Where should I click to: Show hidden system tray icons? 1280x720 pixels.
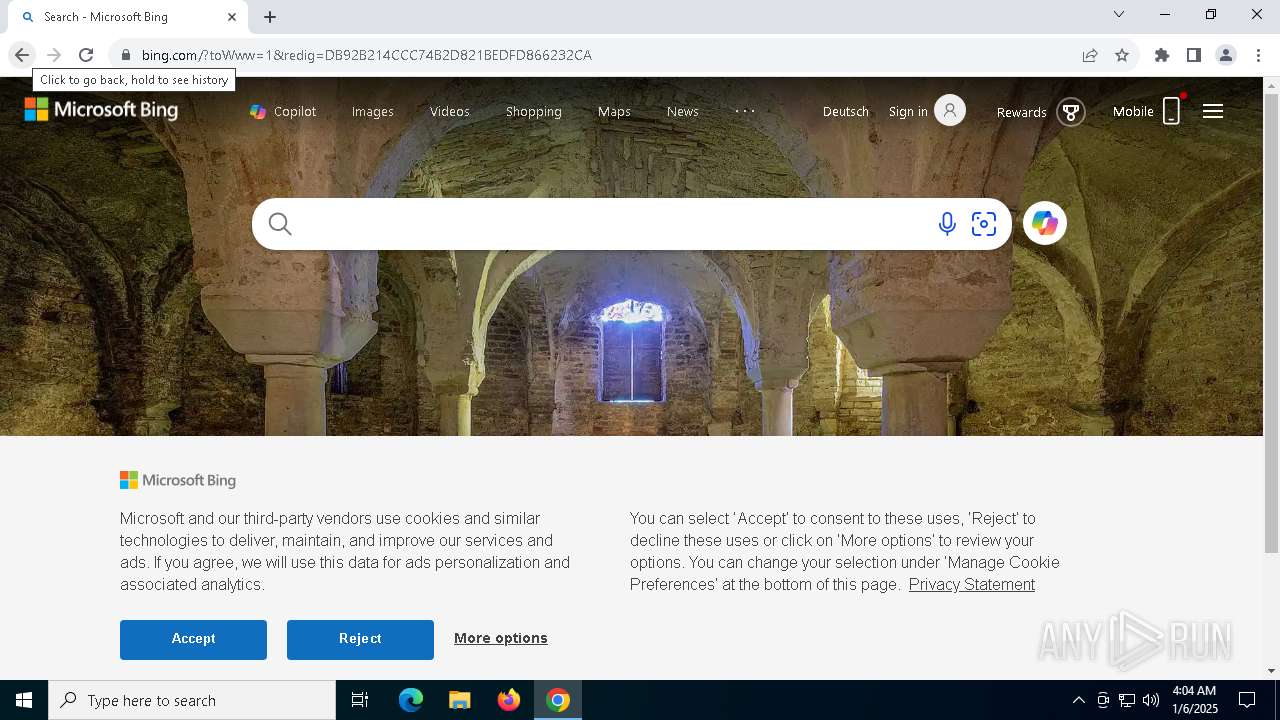point(1078,700)
